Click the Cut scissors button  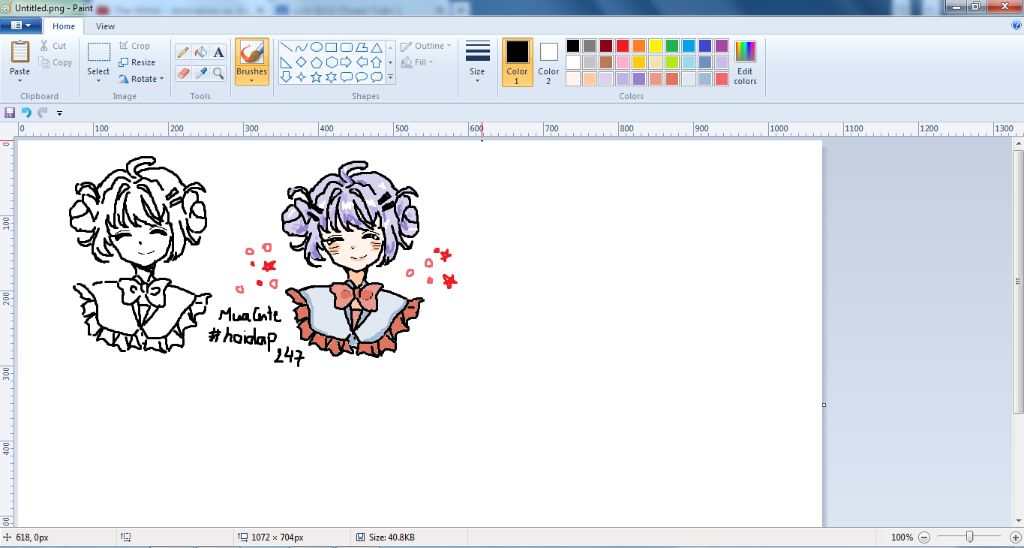point(53,46)
